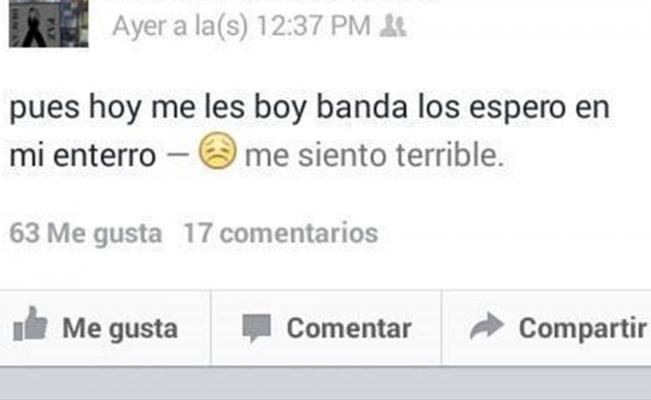Open the post via 'Ayer a la(s)' timestamp
The image size is (651, 400).
coord(180,26)
